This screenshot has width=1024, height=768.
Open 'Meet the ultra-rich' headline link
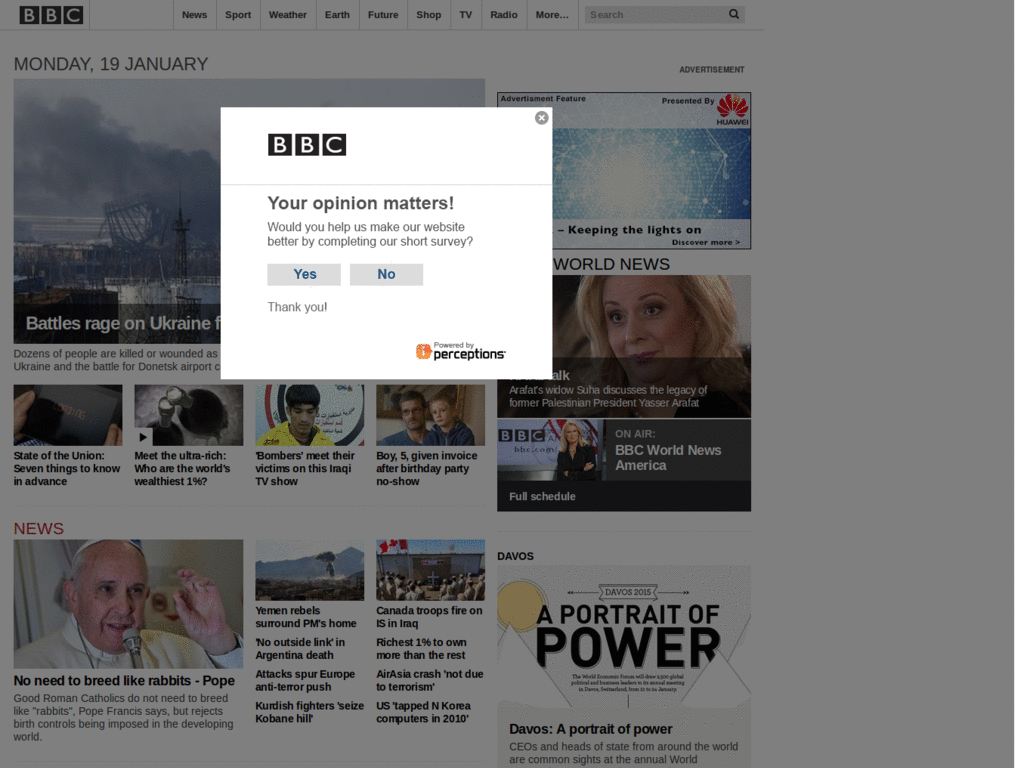coord(182,468)
